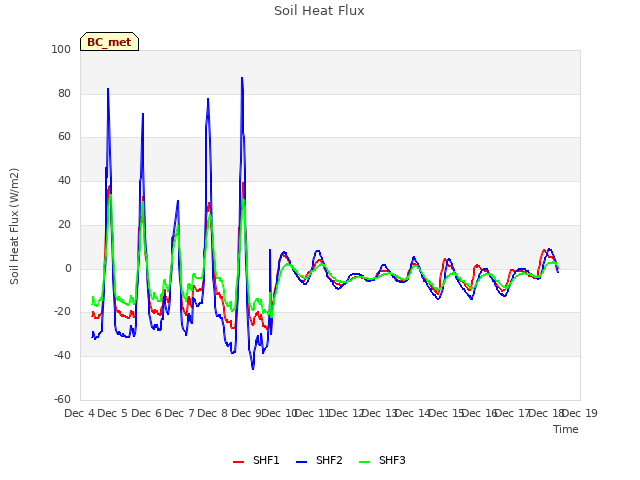Click the 100 y-axis tick label
640x480 pixels.
[61, 49]
